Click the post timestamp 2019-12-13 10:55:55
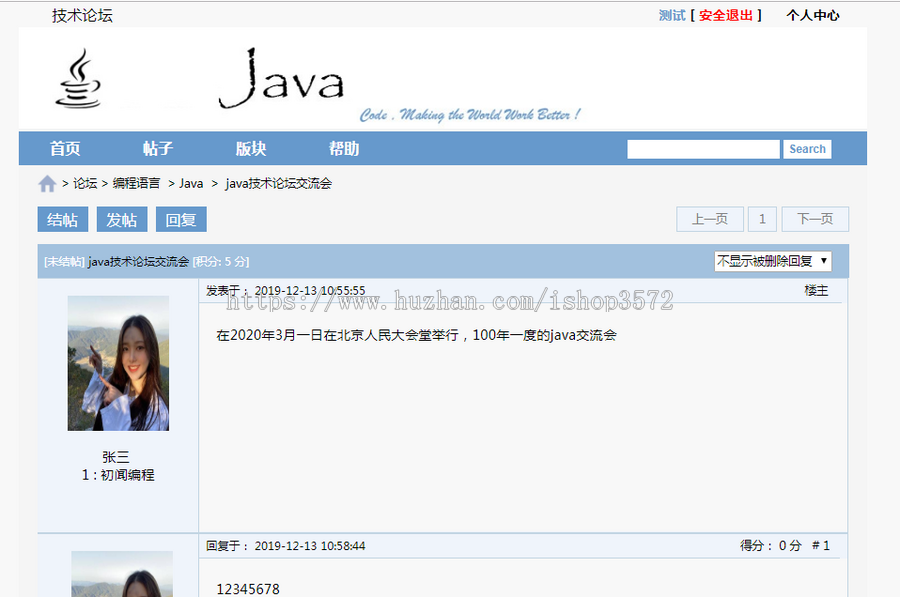 click(310, 290)
